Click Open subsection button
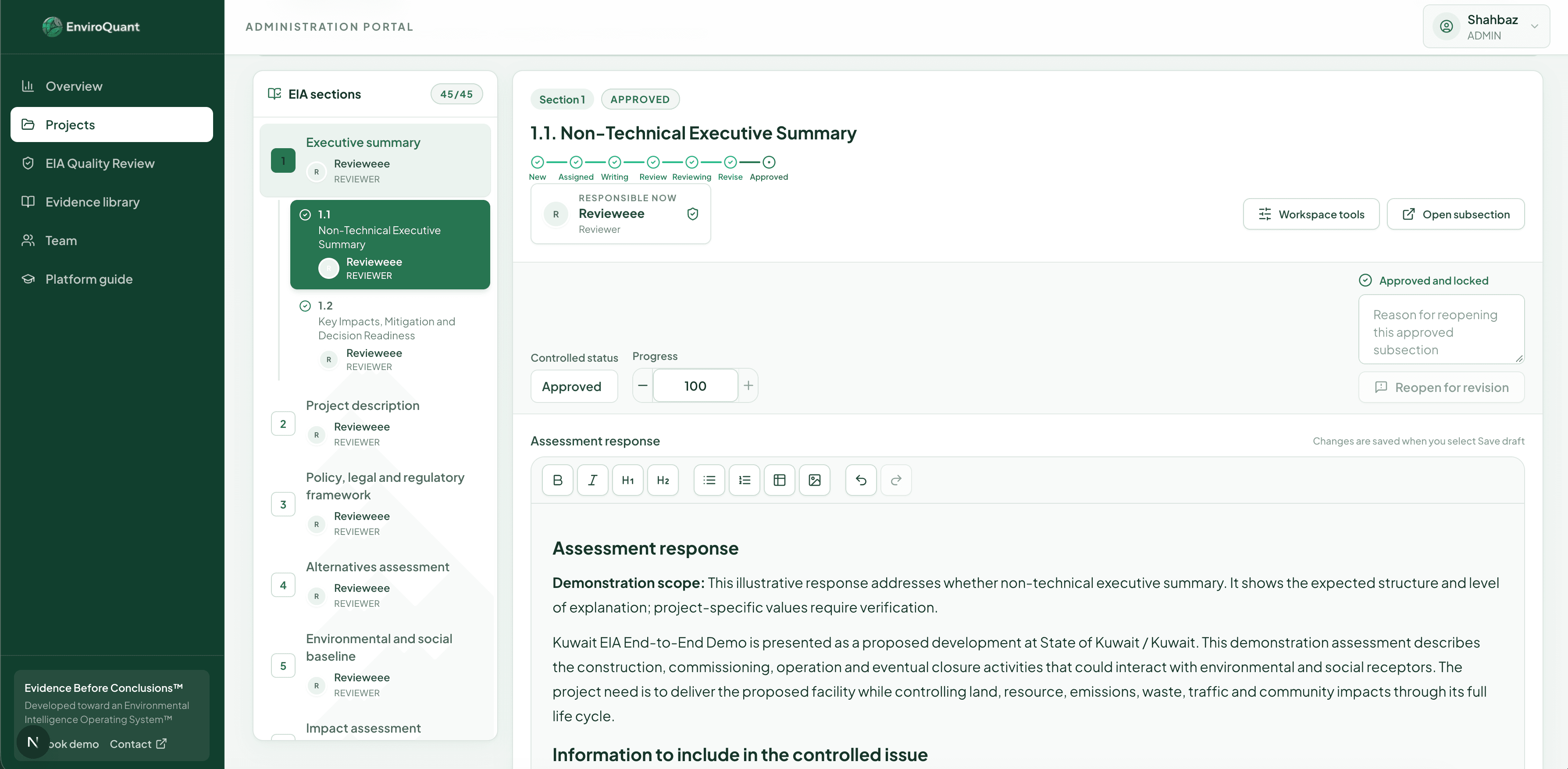 click(x=1455, y=214)
